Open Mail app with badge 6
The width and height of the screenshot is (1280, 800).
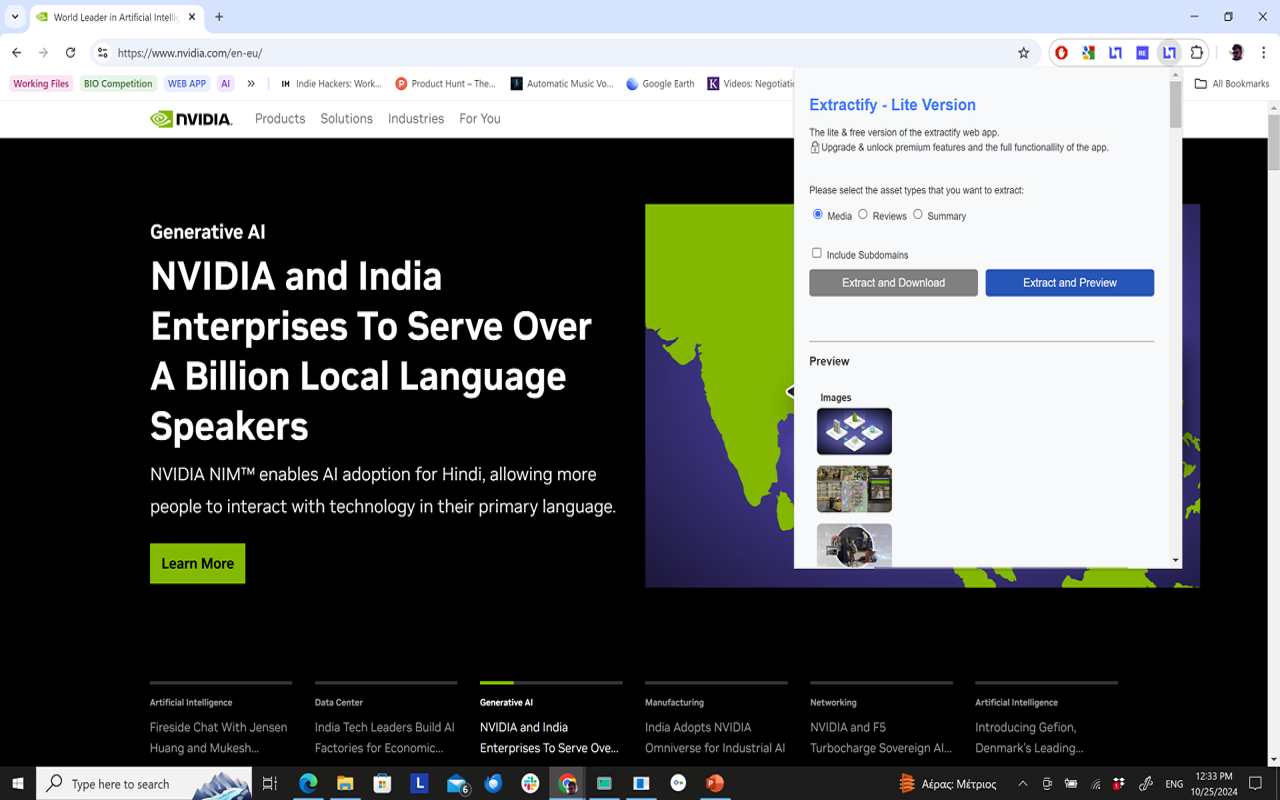tap(457, 784)
